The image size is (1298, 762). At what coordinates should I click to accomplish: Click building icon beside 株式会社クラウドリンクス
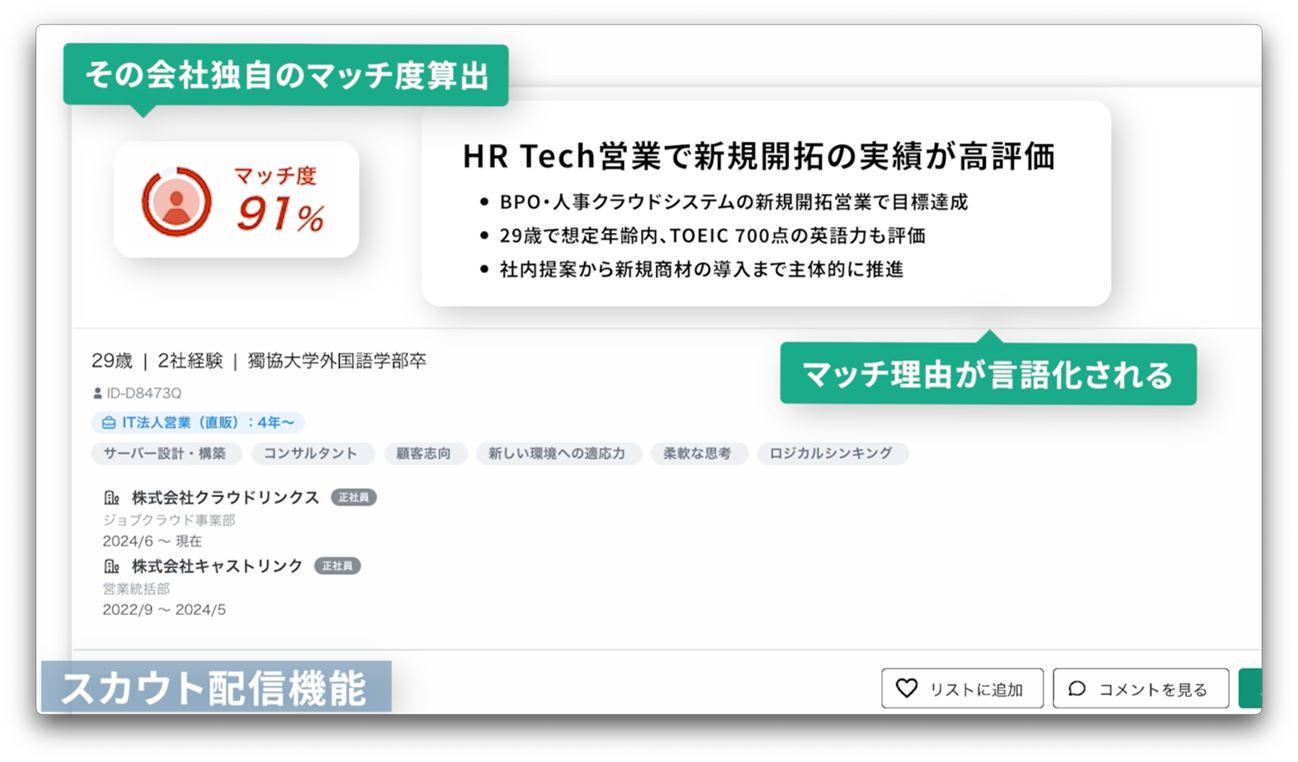coord(112,497)
